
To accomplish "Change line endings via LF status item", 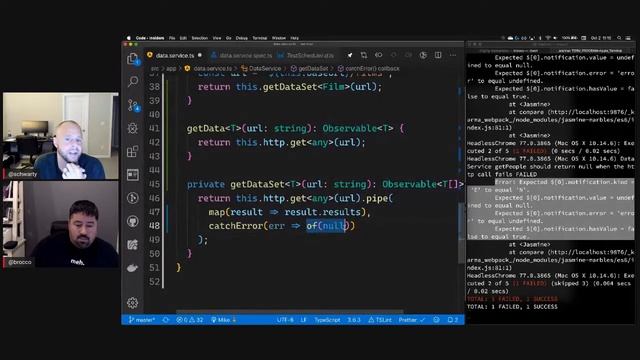I will coord(303,320).
